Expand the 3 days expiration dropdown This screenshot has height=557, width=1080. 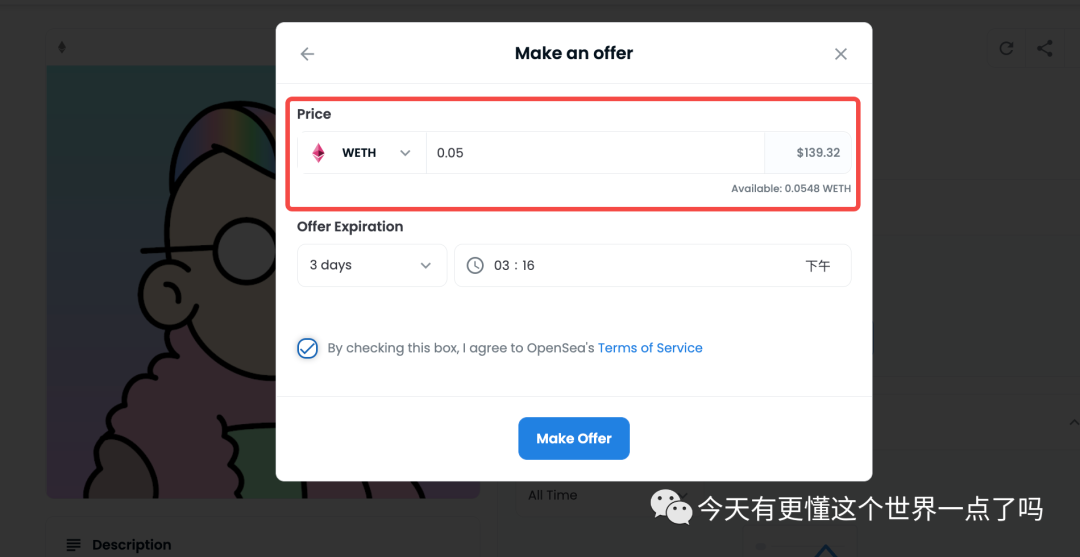tap(372, 265)
